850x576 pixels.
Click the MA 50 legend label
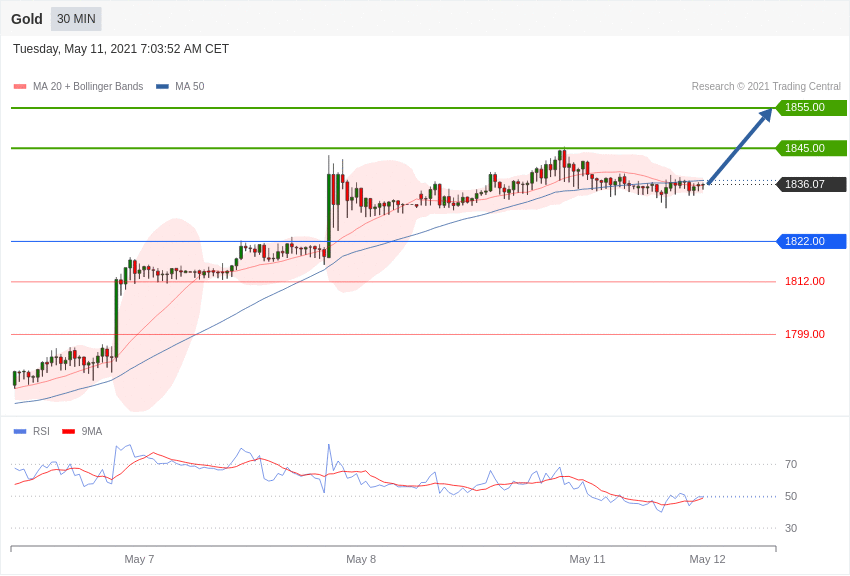tap(190, 86)
